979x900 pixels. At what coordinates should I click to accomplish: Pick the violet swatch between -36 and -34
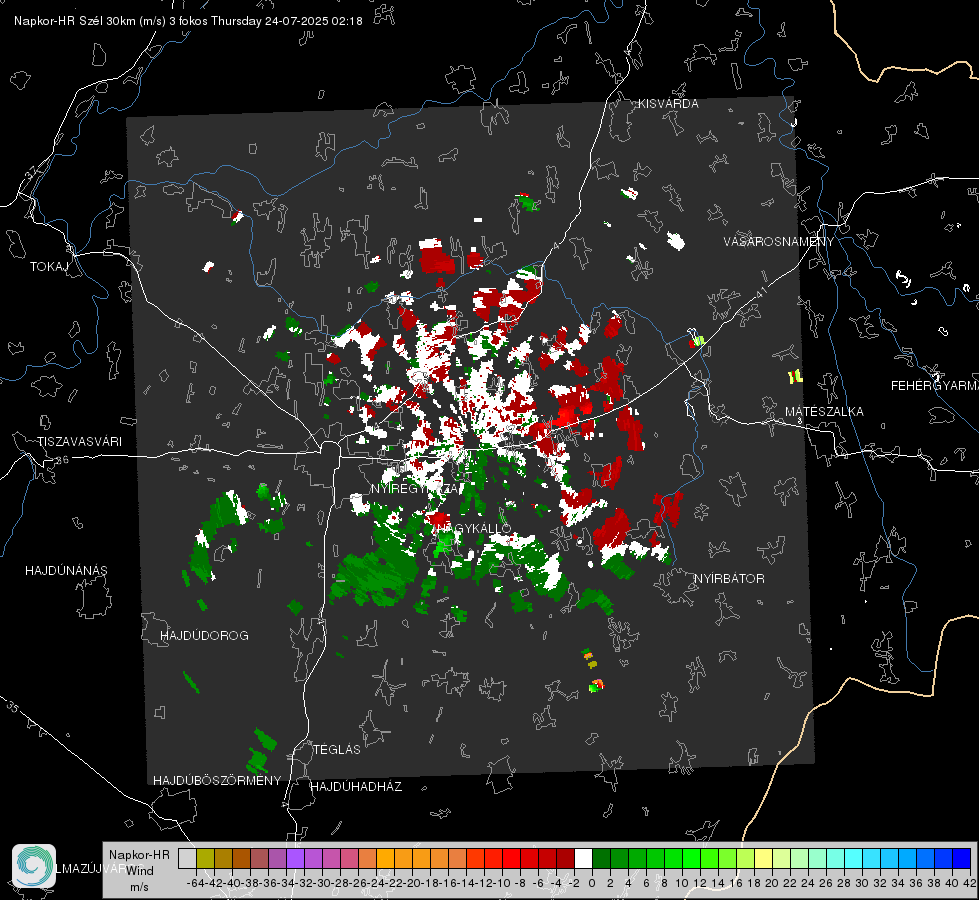click(x=277, y=858)
